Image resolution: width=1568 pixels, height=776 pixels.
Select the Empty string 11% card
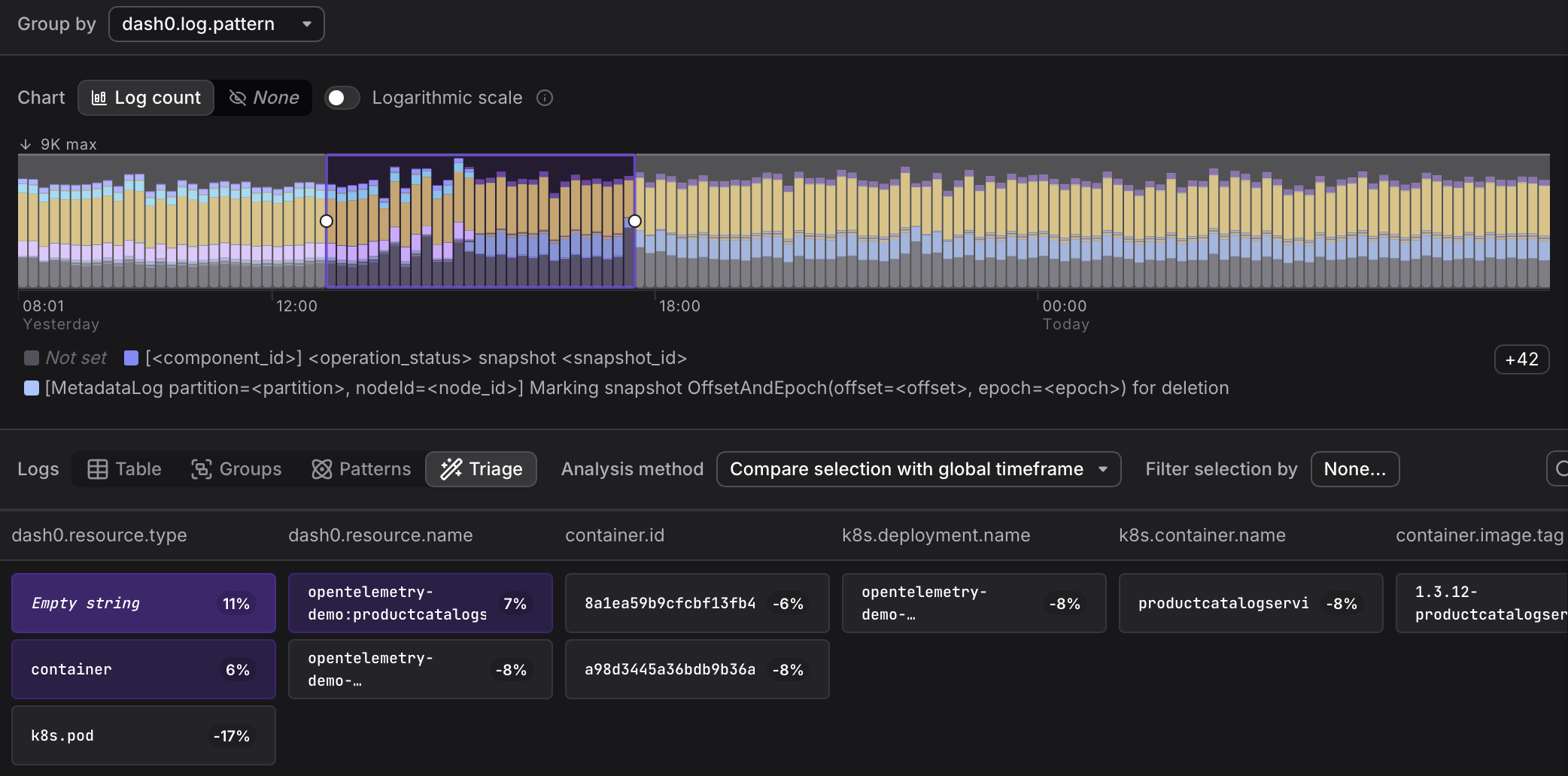point(143,603)
